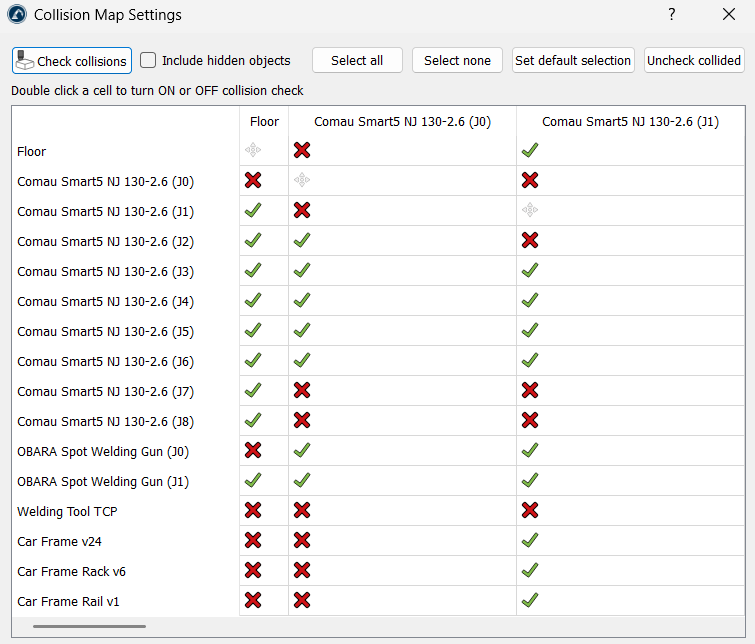Enable Include hidden objects checkbox
755x644 pixels.
point(148,60)
